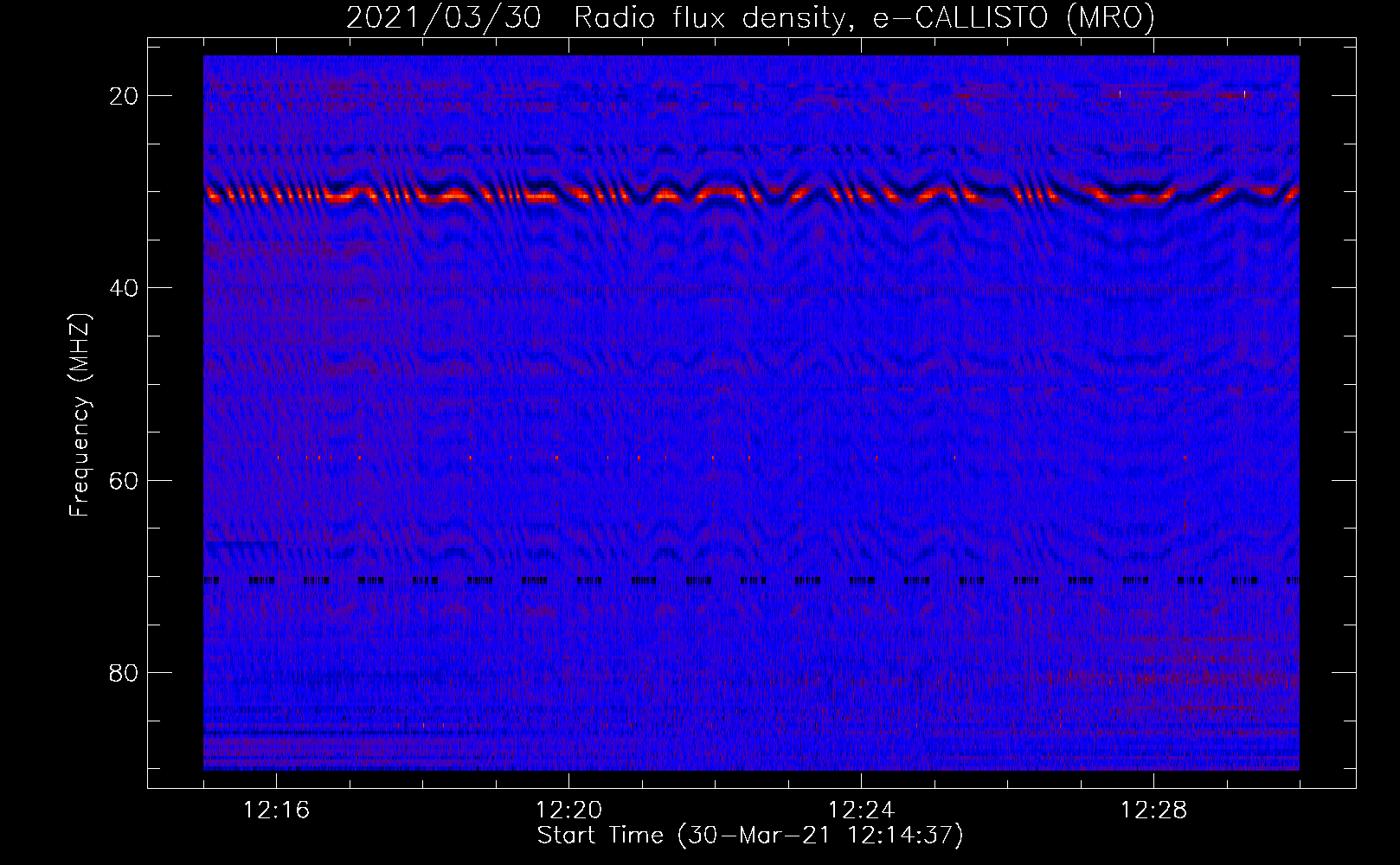Click the '80' frequency tick label
Viewport: 1400px width, 865px height.
pos(125,672)
